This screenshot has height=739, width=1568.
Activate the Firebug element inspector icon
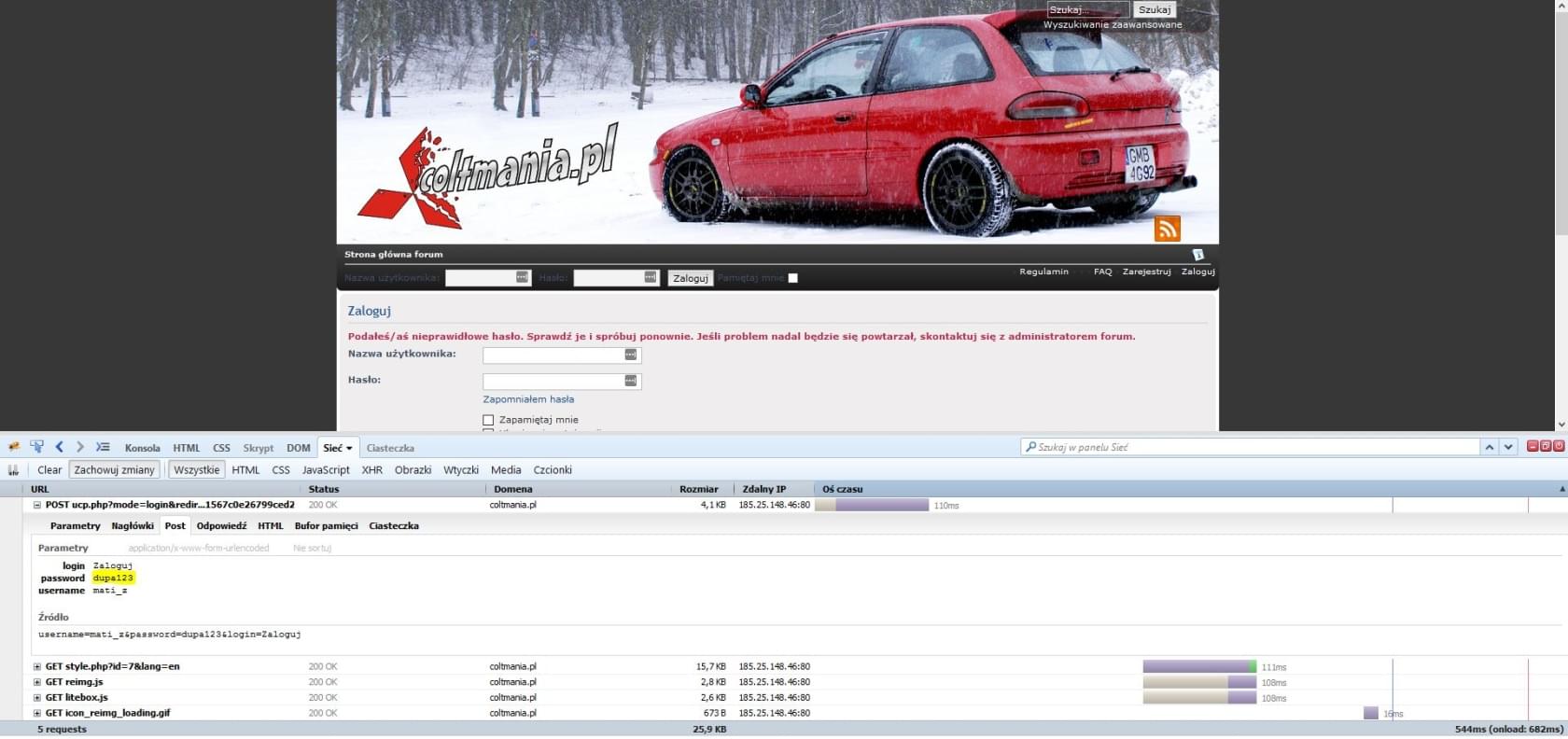pyautogui.click(x=36, y=447)
